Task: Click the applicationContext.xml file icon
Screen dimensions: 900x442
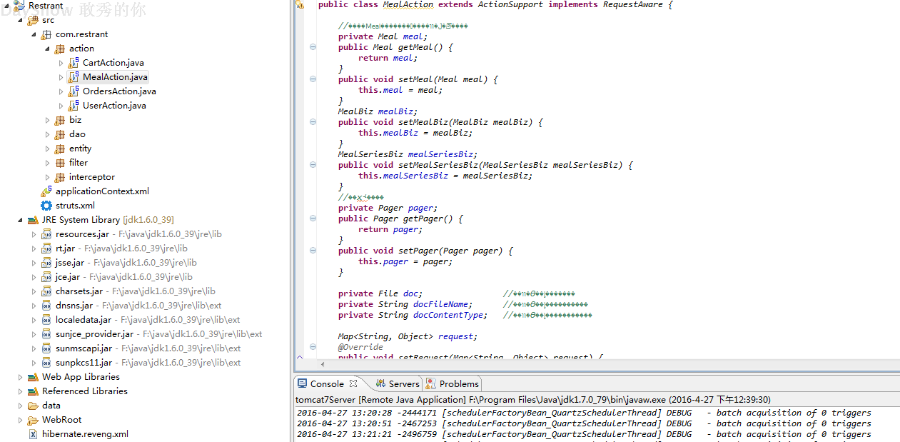Action: point(46,191)
